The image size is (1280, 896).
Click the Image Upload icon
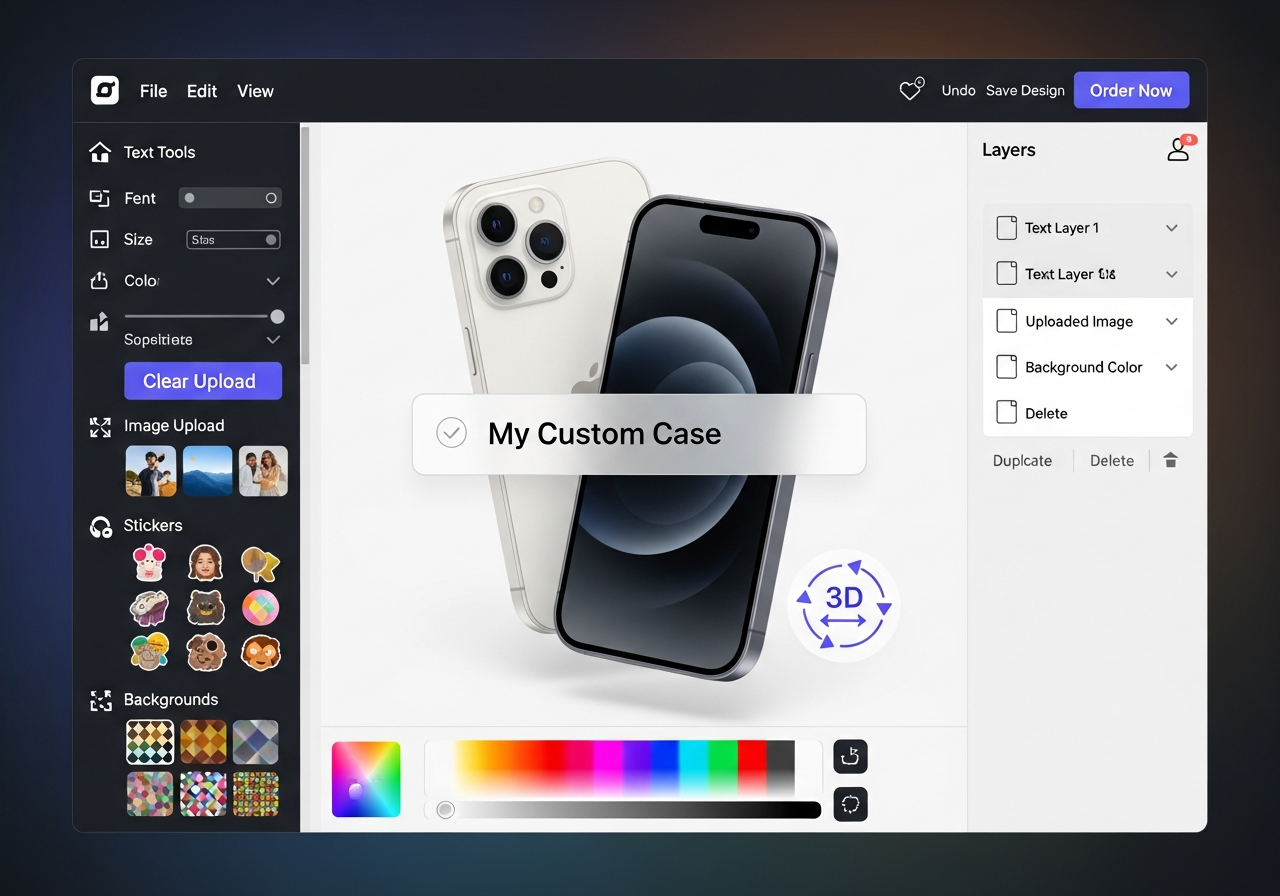(x=100, y=426)
